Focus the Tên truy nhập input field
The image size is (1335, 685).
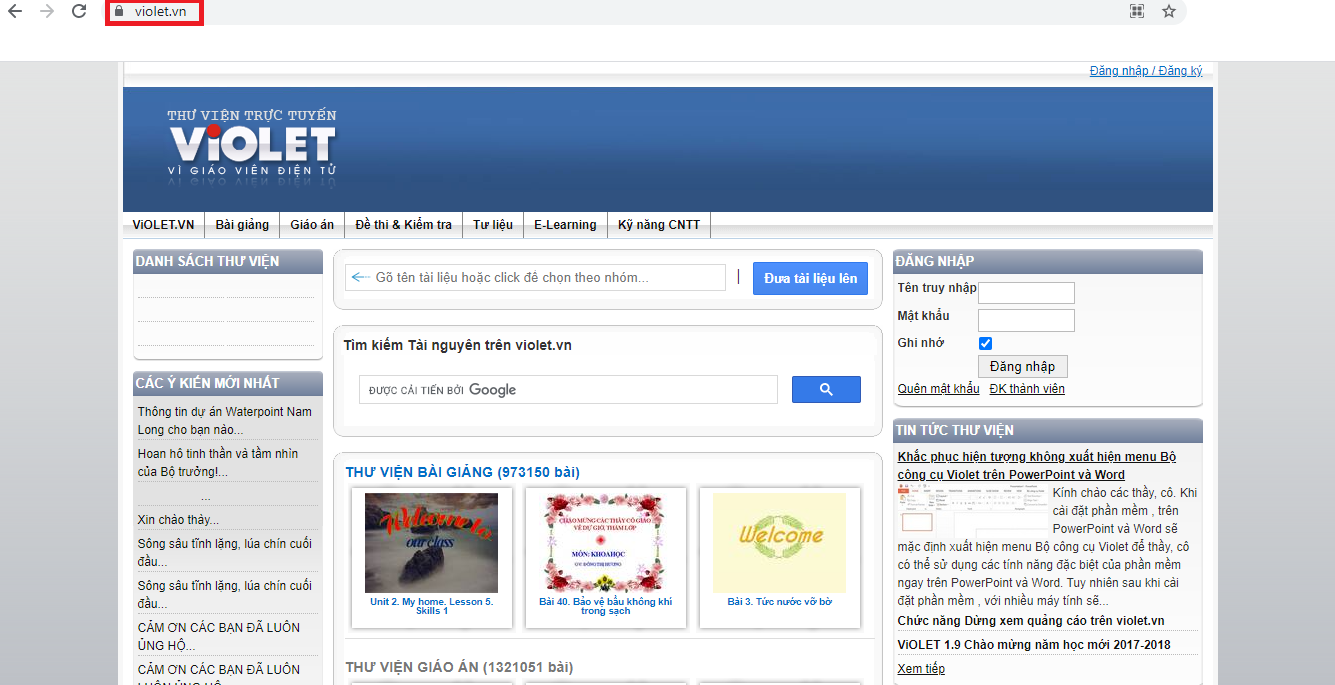coord(1026,293)
